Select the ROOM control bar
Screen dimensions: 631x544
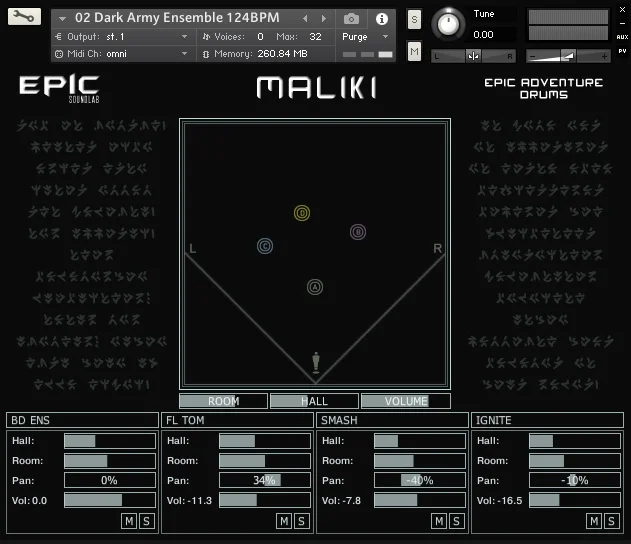tap(223, 401)
